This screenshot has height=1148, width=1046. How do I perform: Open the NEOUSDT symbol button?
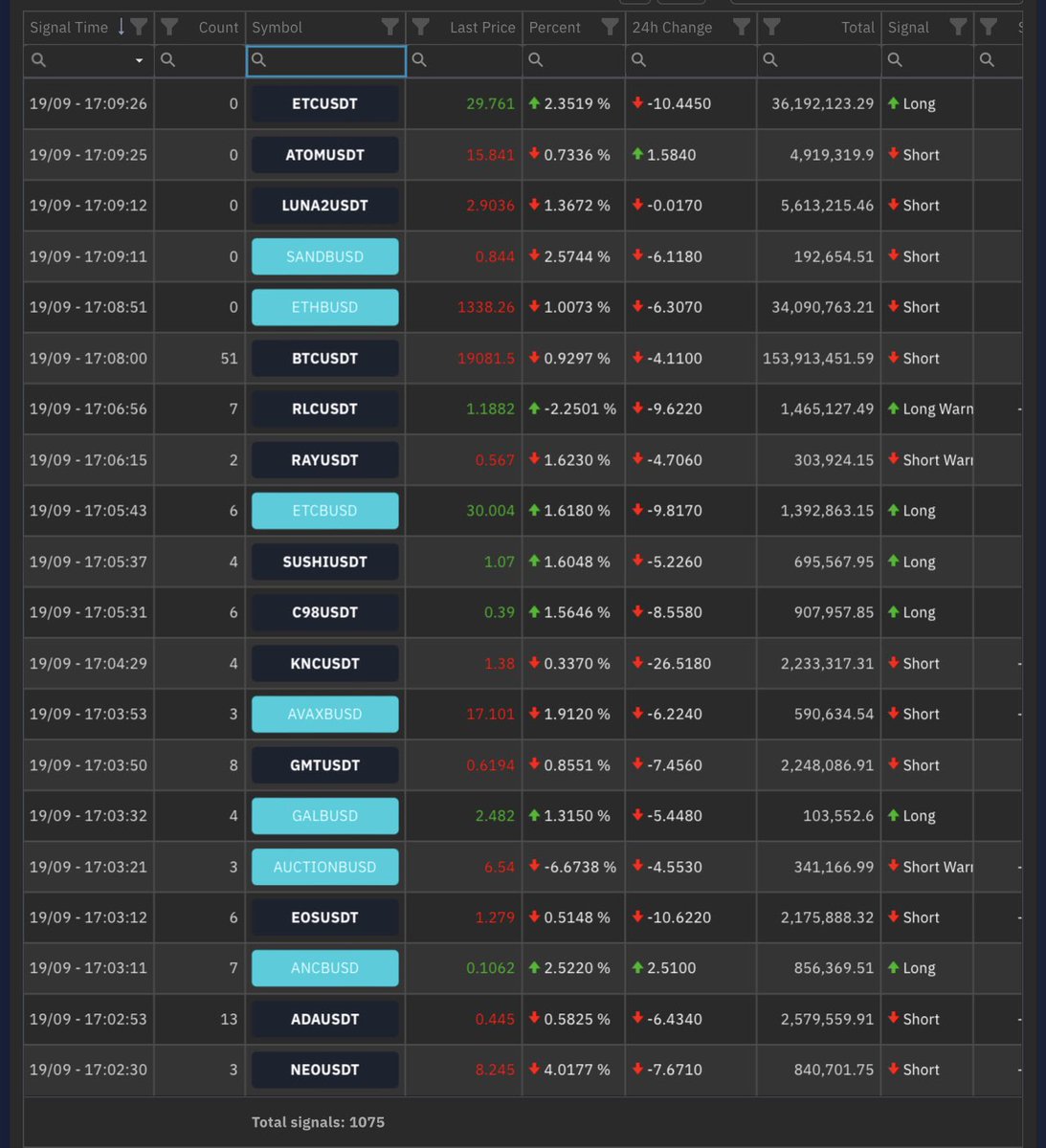[x=324, y=1070]
